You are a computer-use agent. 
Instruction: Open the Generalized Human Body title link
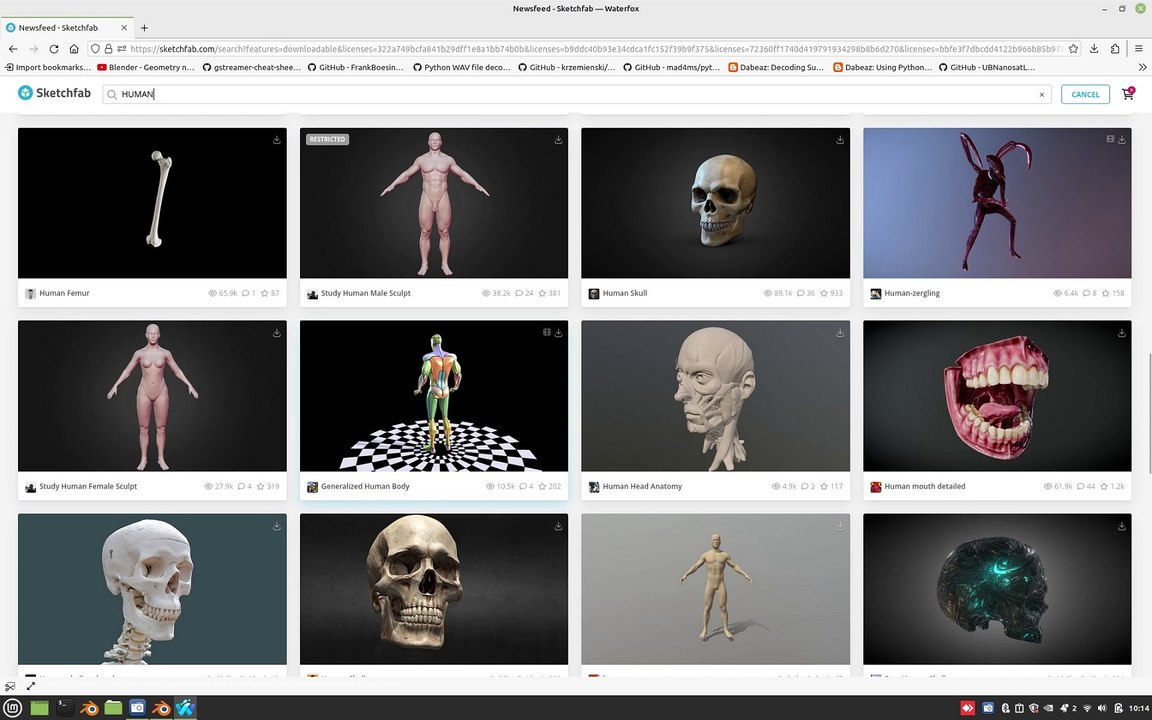pos(365,486)
